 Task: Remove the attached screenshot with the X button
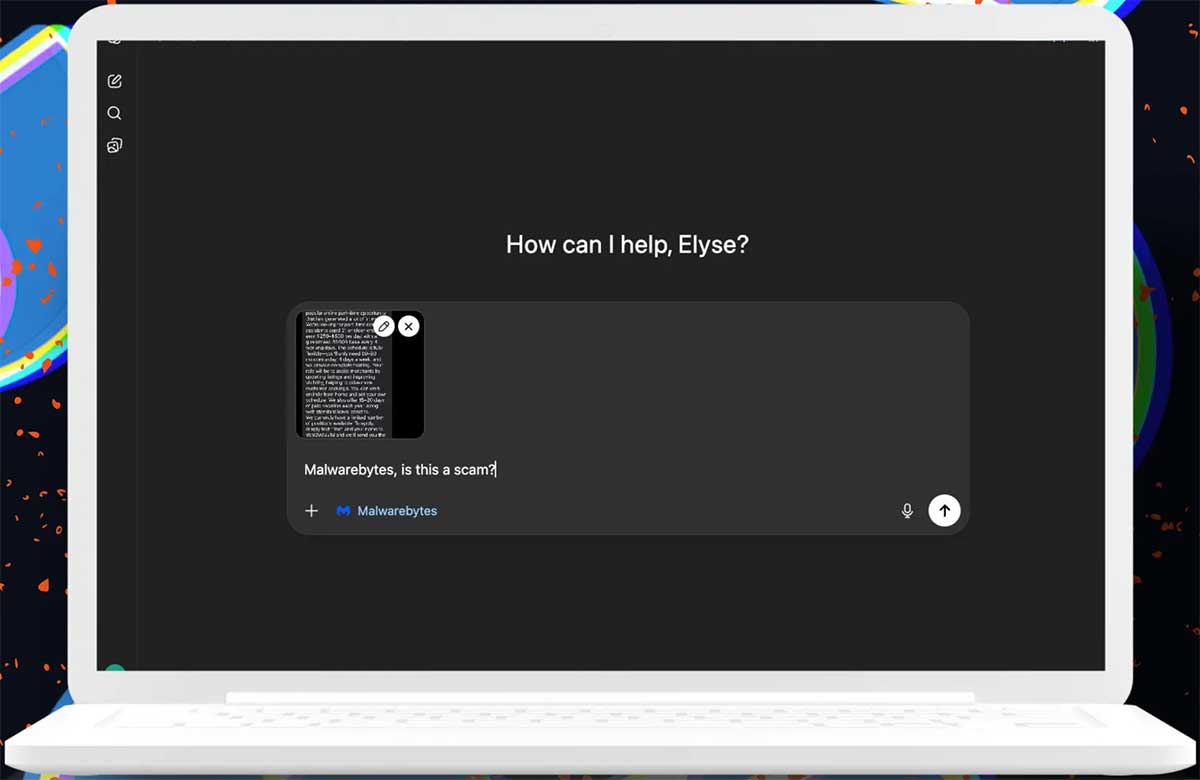(x=409, y=326)
